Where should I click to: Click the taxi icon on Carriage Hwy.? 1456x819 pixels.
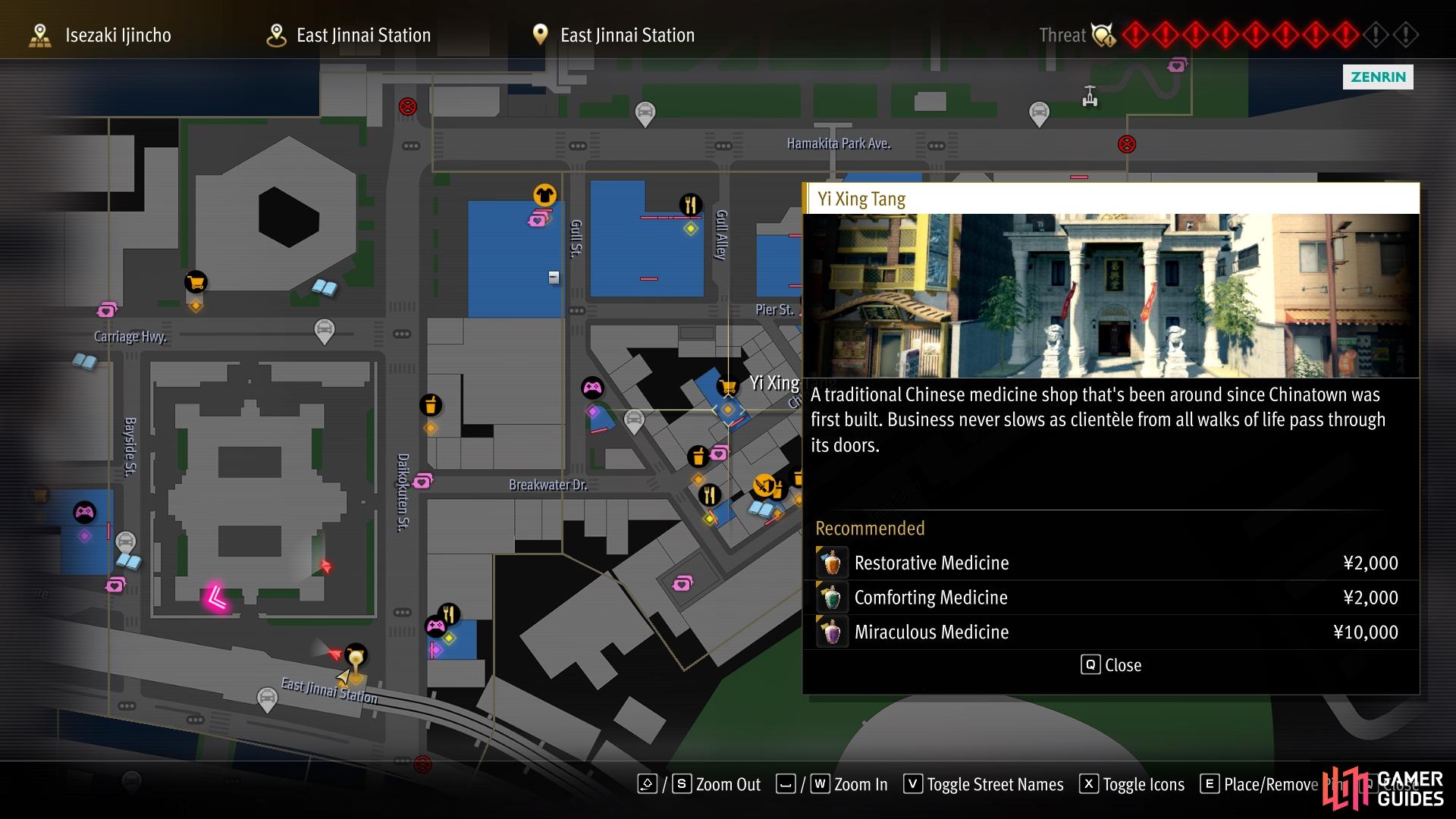click(324, 331)
